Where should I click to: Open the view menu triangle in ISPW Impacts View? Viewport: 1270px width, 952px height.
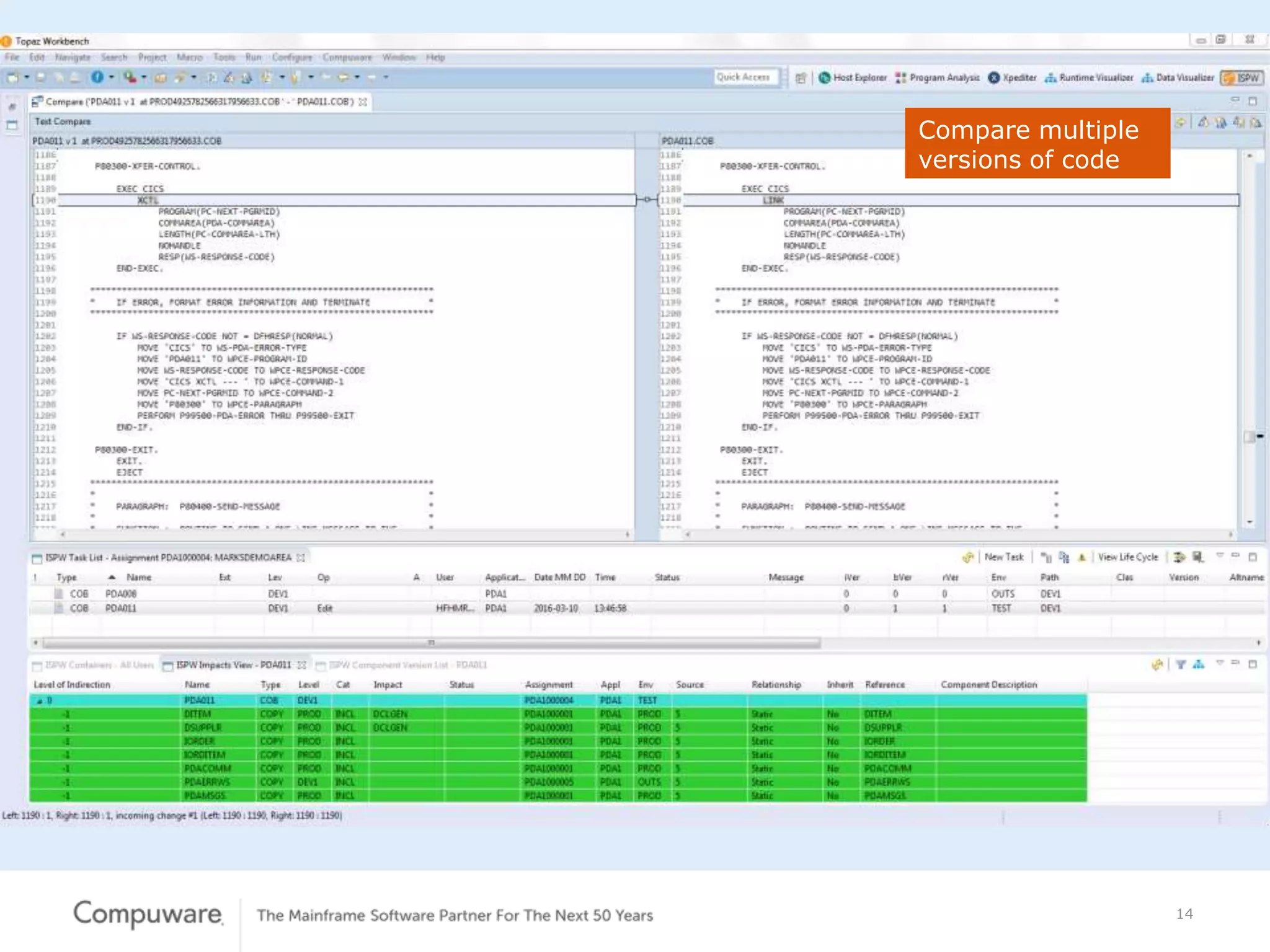click(x=1219, y=664)
